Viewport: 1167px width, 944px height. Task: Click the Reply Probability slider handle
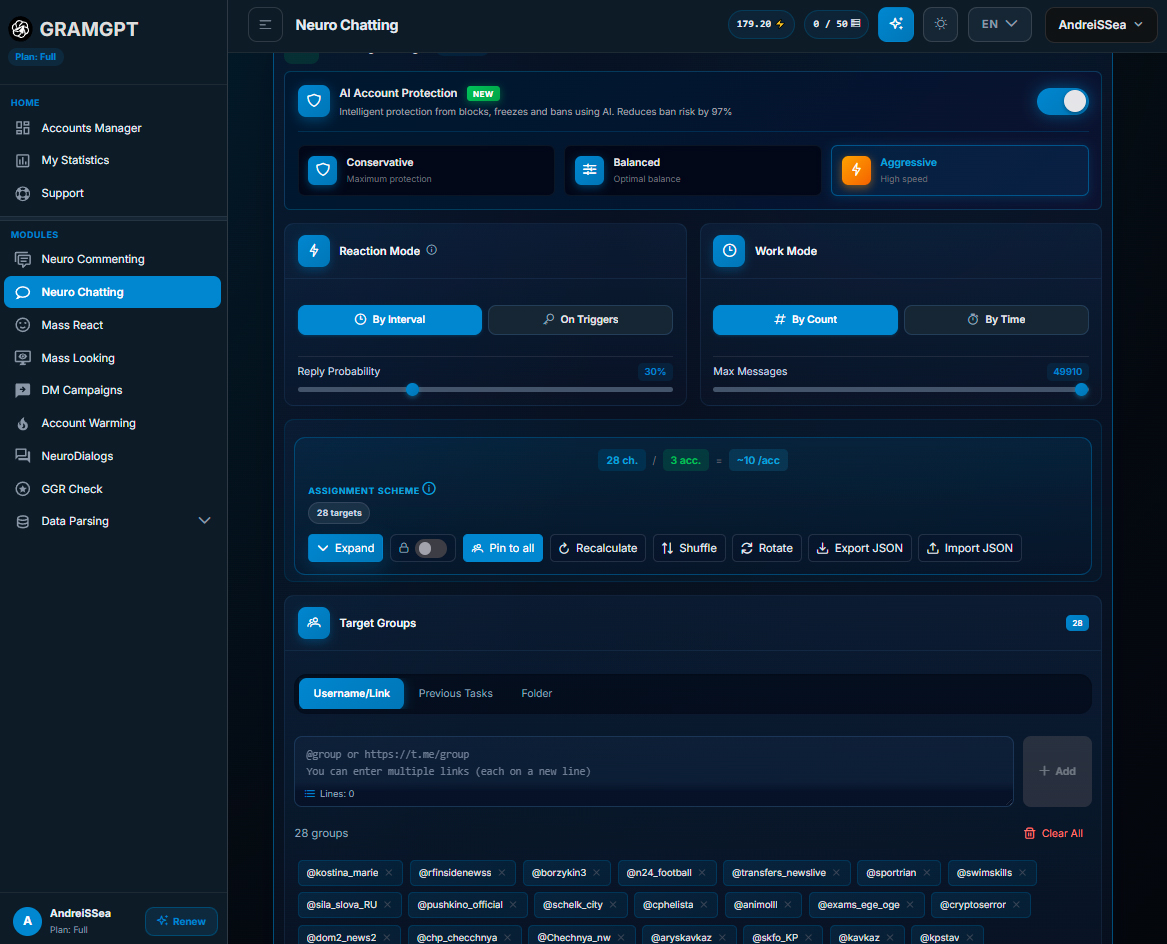click(x=412, y=389)
